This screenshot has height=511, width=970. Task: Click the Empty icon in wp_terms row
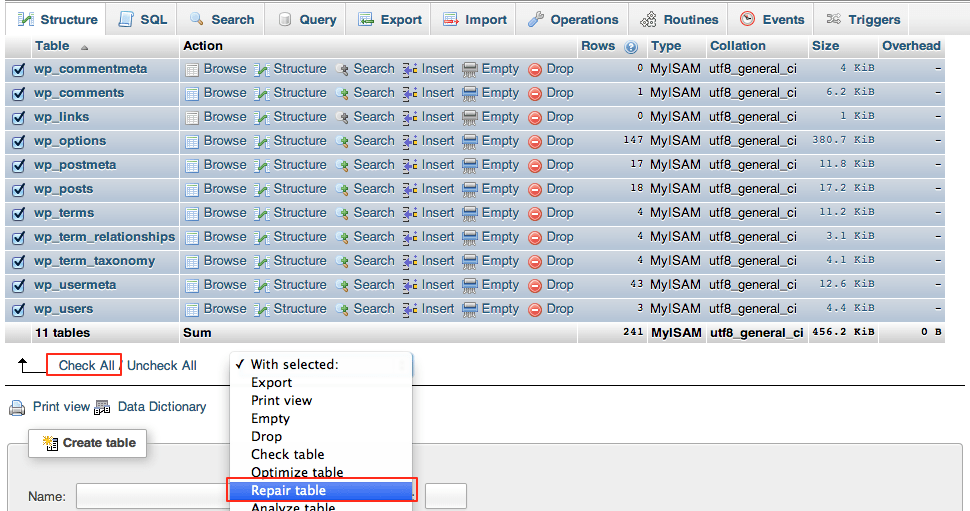470,214
